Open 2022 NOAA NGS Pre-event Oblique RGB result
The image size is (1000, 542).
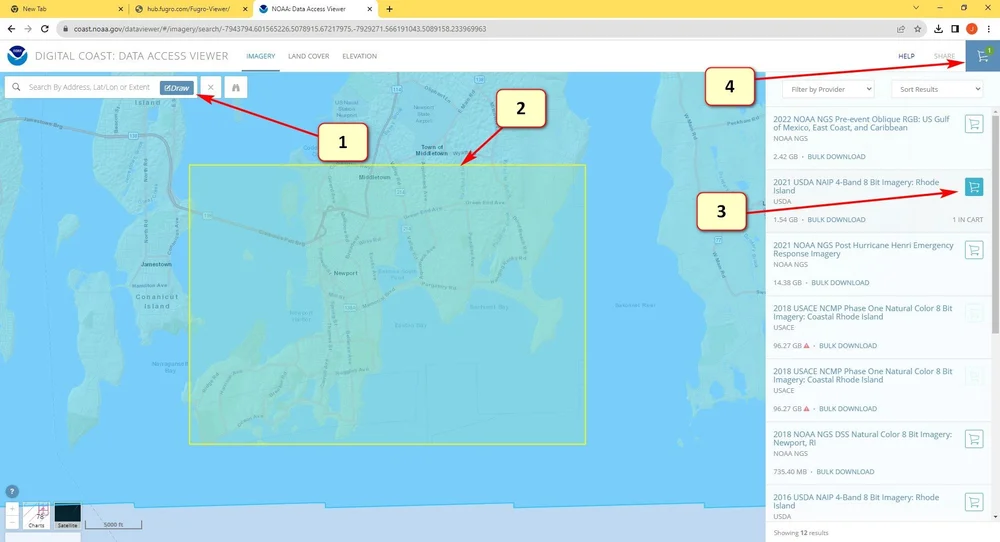861,123
